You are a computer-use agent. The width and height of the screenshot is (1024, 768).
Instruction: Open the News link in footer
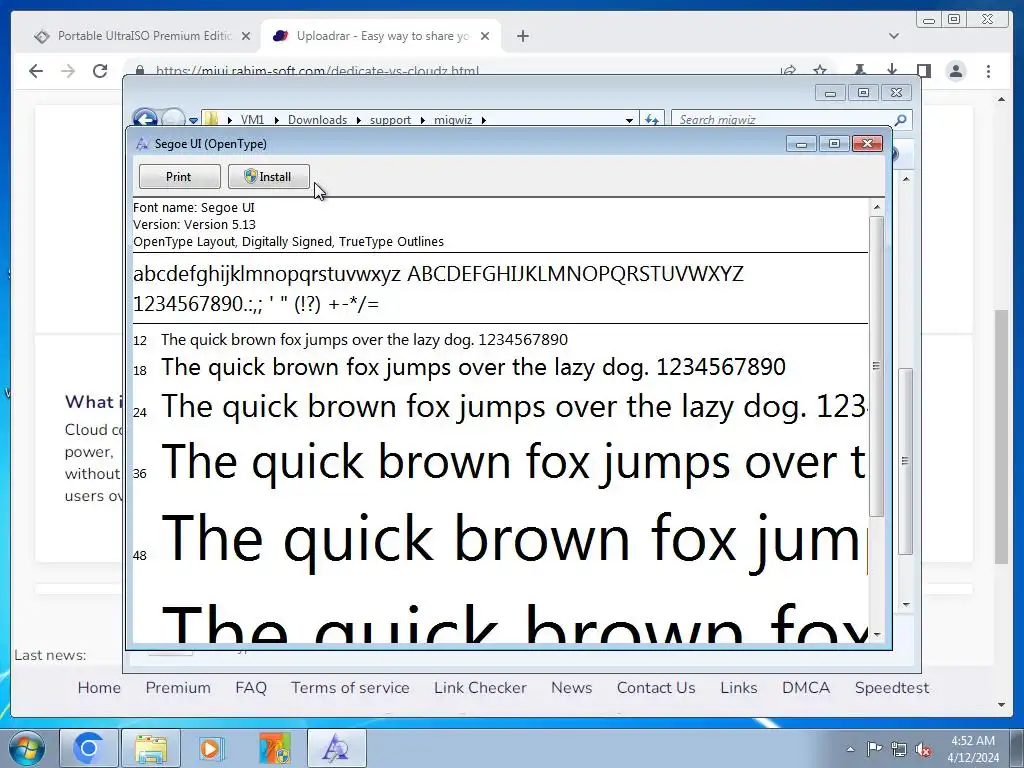click(571, 688)
